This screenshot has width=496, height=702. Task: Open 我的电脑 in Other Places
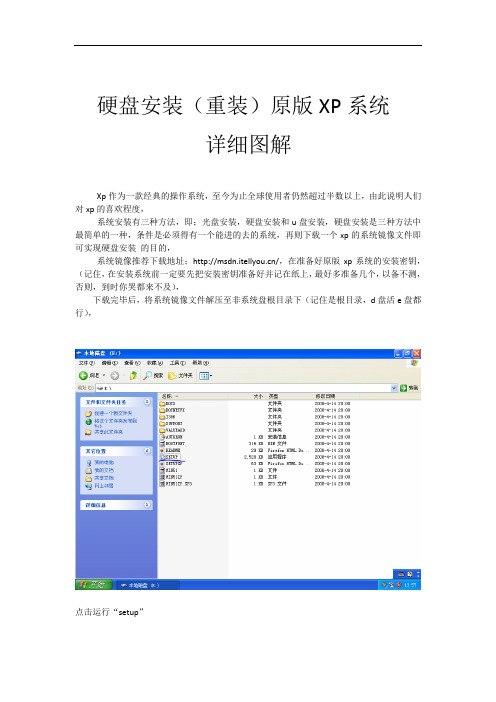104,462
